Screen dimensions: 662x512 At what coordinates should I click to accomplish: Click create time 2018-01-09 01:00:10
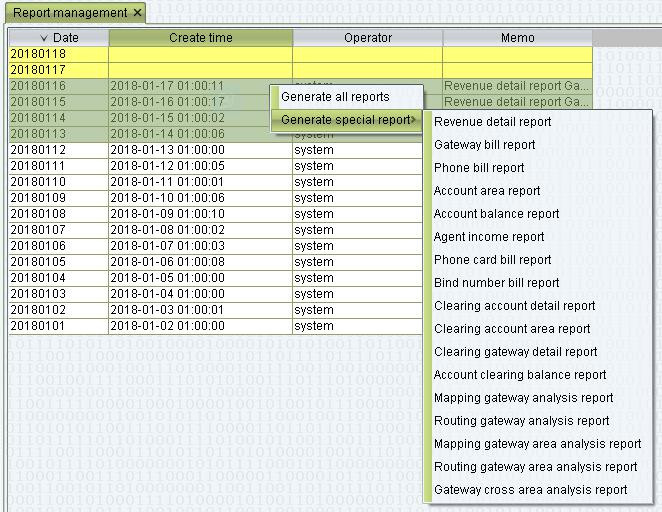pyautogui.click(x=201, y=214)
